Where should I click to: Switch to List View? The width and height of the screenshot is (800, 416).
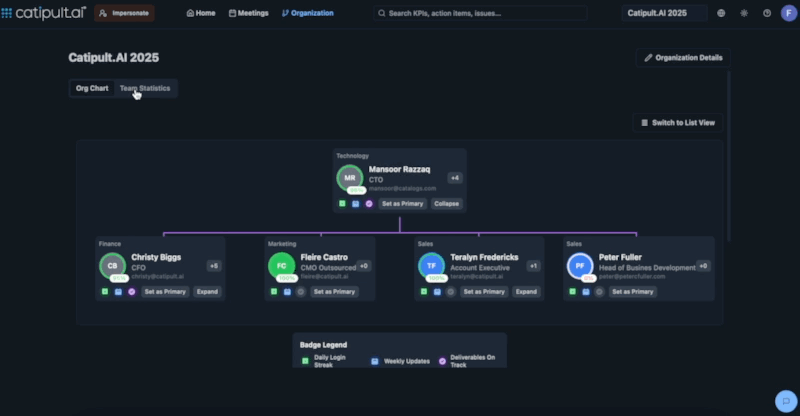[x=677, y=122]
